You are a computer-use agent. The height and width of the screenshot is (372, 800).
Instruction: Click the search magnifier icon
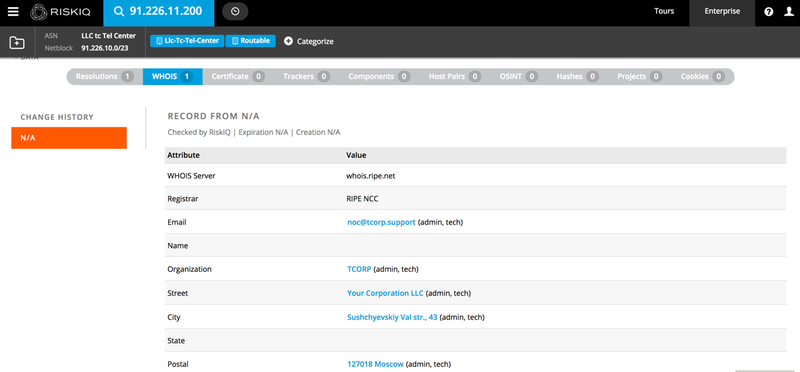(119, 11)
